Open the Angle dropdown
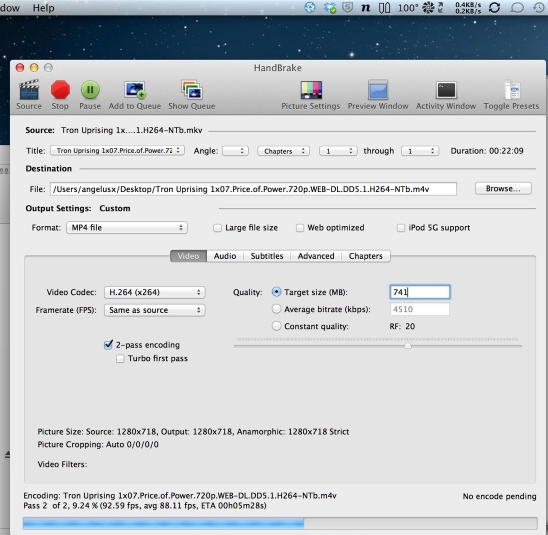Screen dimensions: 548x535 coord(236,151)
